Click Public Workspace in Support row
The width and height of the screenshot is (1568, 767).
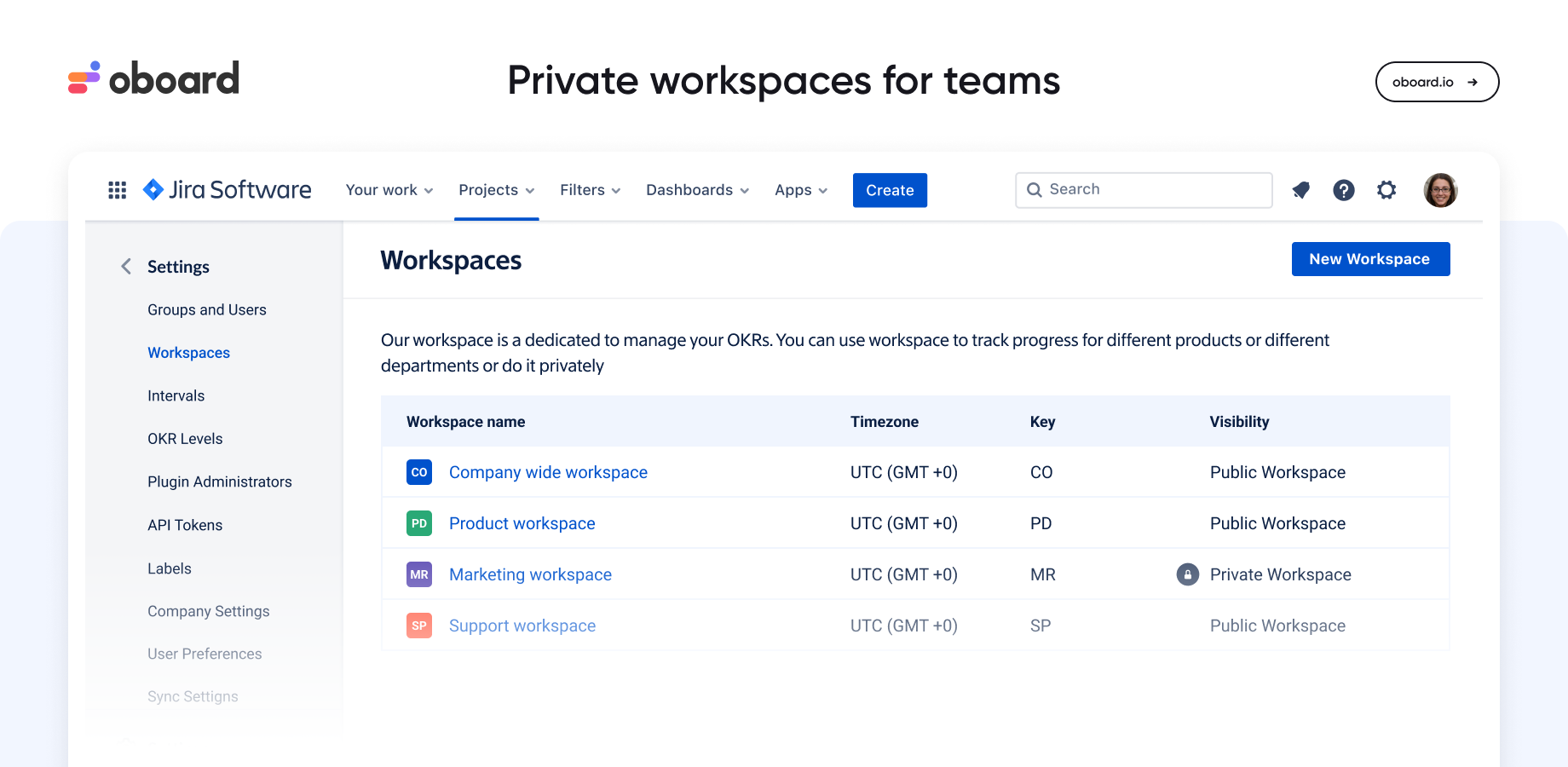tap(1277, 626)
